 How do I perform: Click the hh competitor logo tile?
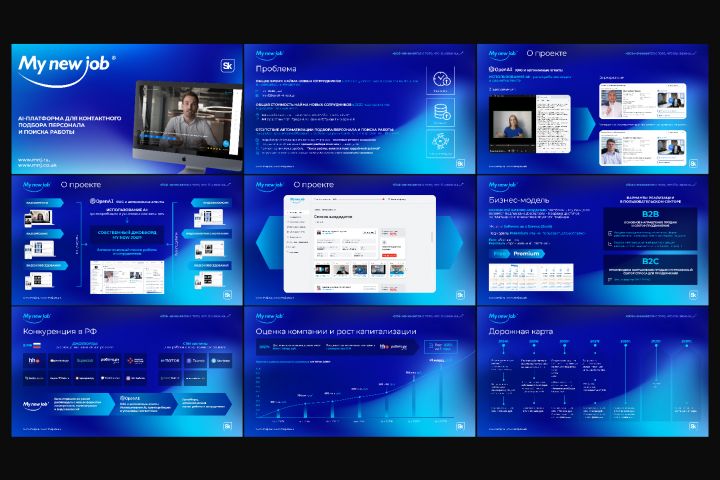[x=34, y=361]
